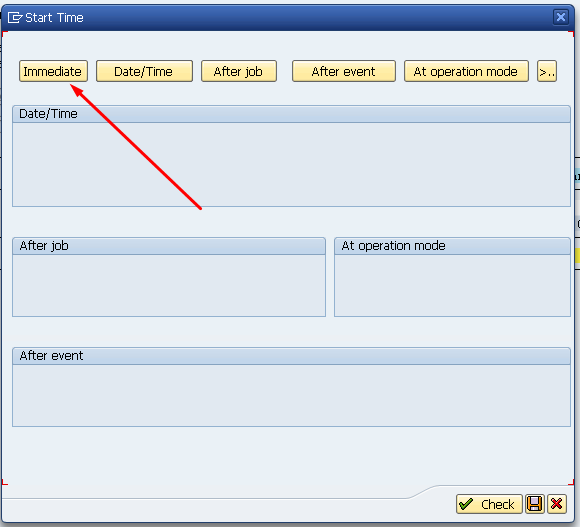Image resolution: width=580 pixels, height=527 pixels.
Task: Select the Date/Time start button
Action: tap(144, 71)
